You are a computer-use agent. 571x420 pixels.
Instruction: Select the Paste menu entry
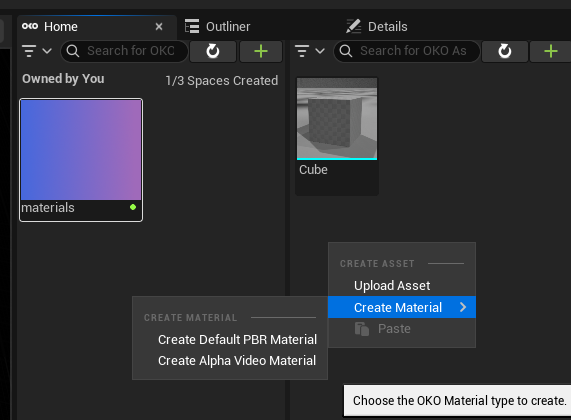[402, 329]
